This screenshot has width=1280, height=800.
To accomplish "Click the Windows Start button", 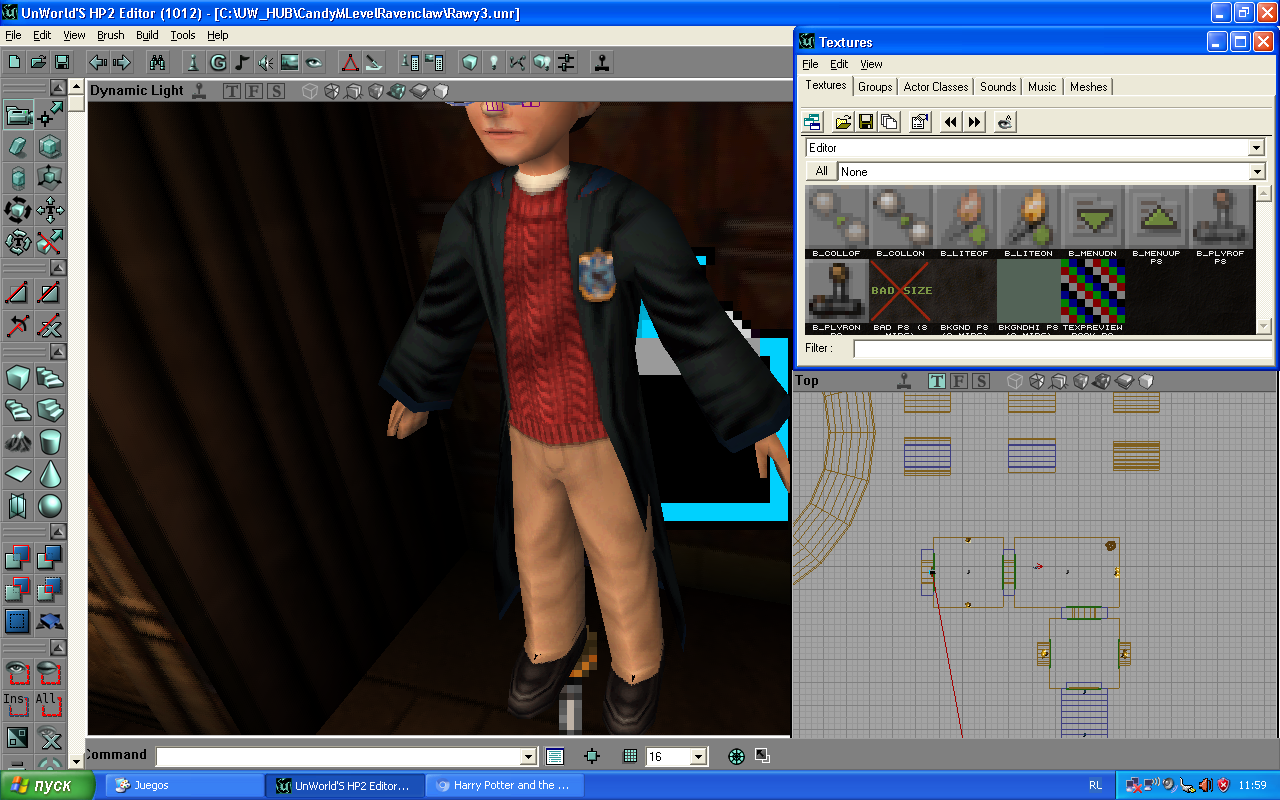I will tap(48, 786).
